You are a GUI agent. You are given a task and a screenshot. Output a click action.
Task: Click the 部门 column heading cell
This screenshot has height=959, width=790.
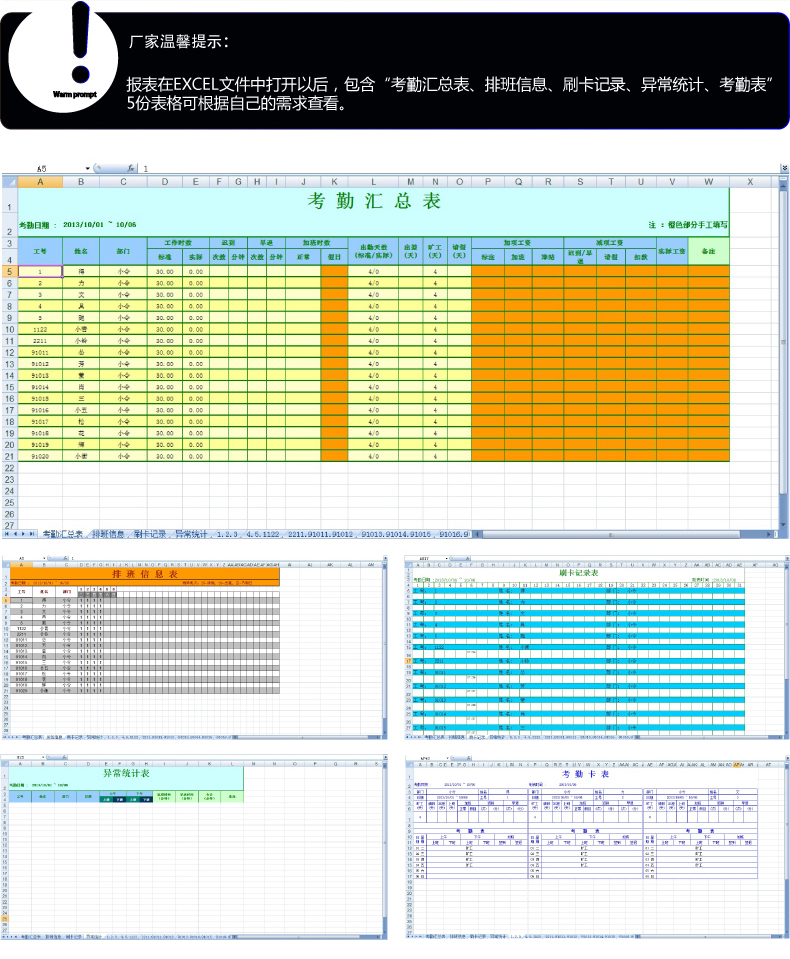[124, 251]
